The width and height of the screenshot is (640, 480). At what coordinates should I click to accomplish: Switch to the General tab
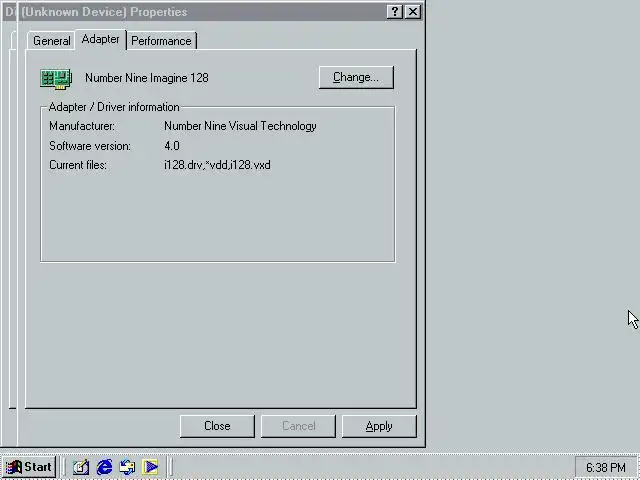point(51,41)
